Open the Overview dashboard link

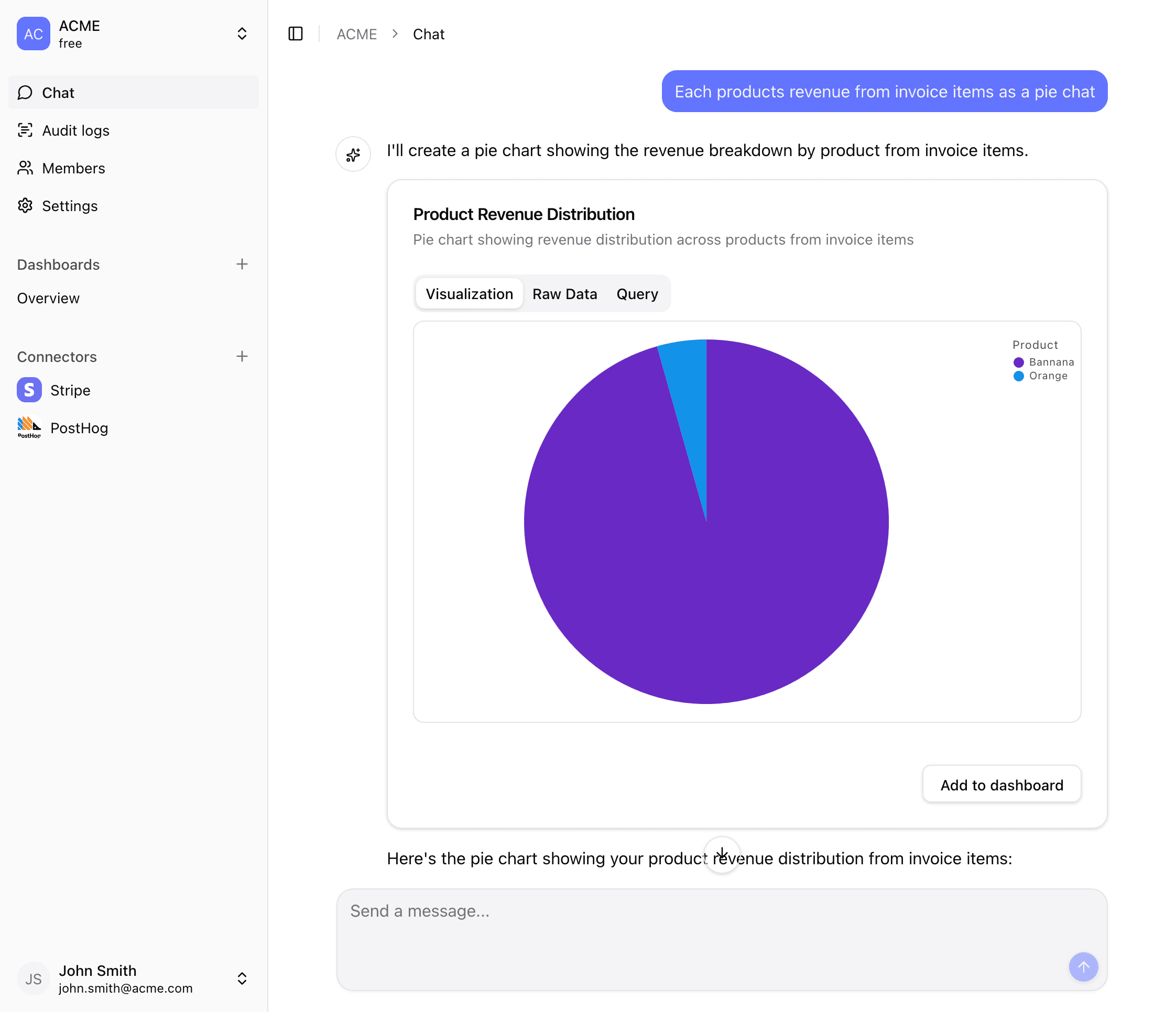(48, 299)
